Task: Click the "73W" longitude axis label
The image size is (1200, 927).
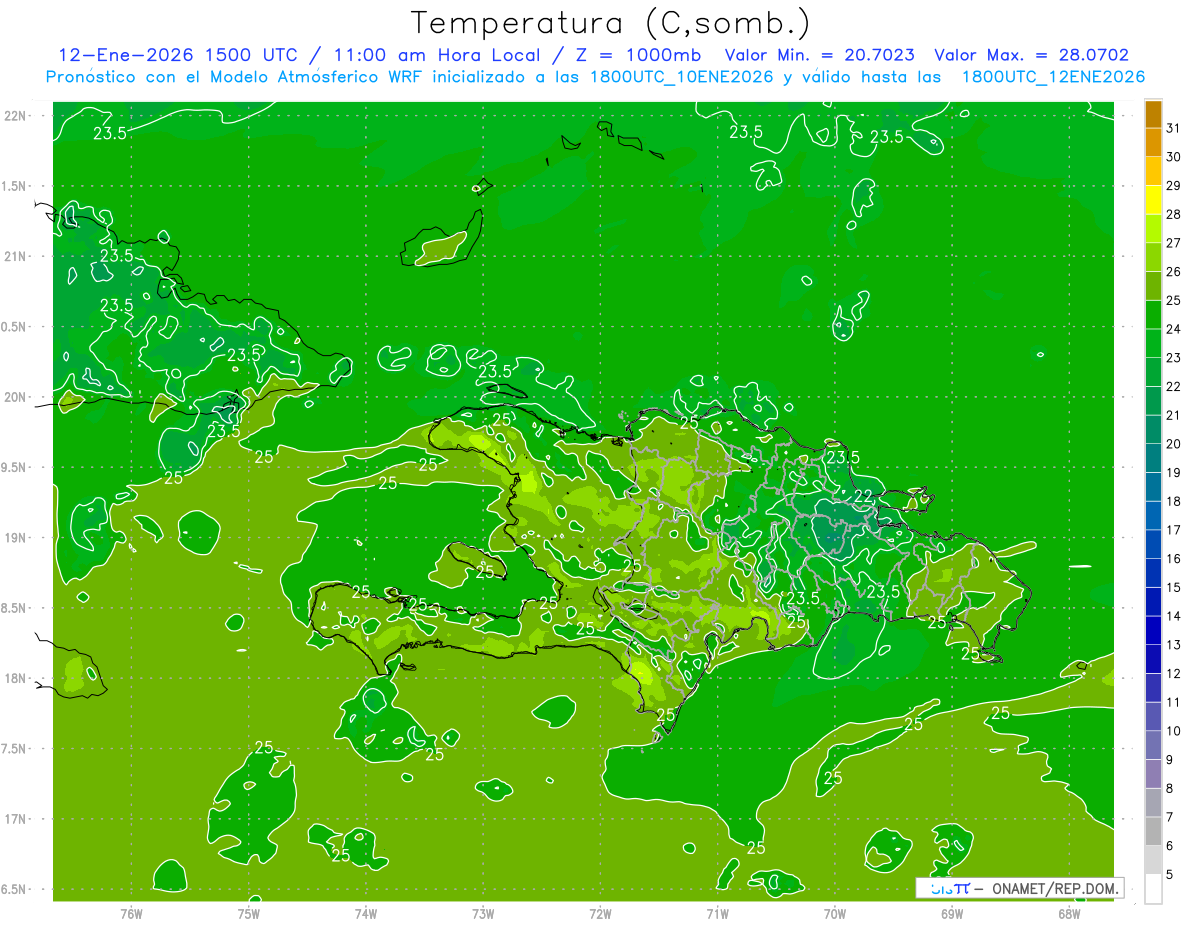Action: (483, 914)
